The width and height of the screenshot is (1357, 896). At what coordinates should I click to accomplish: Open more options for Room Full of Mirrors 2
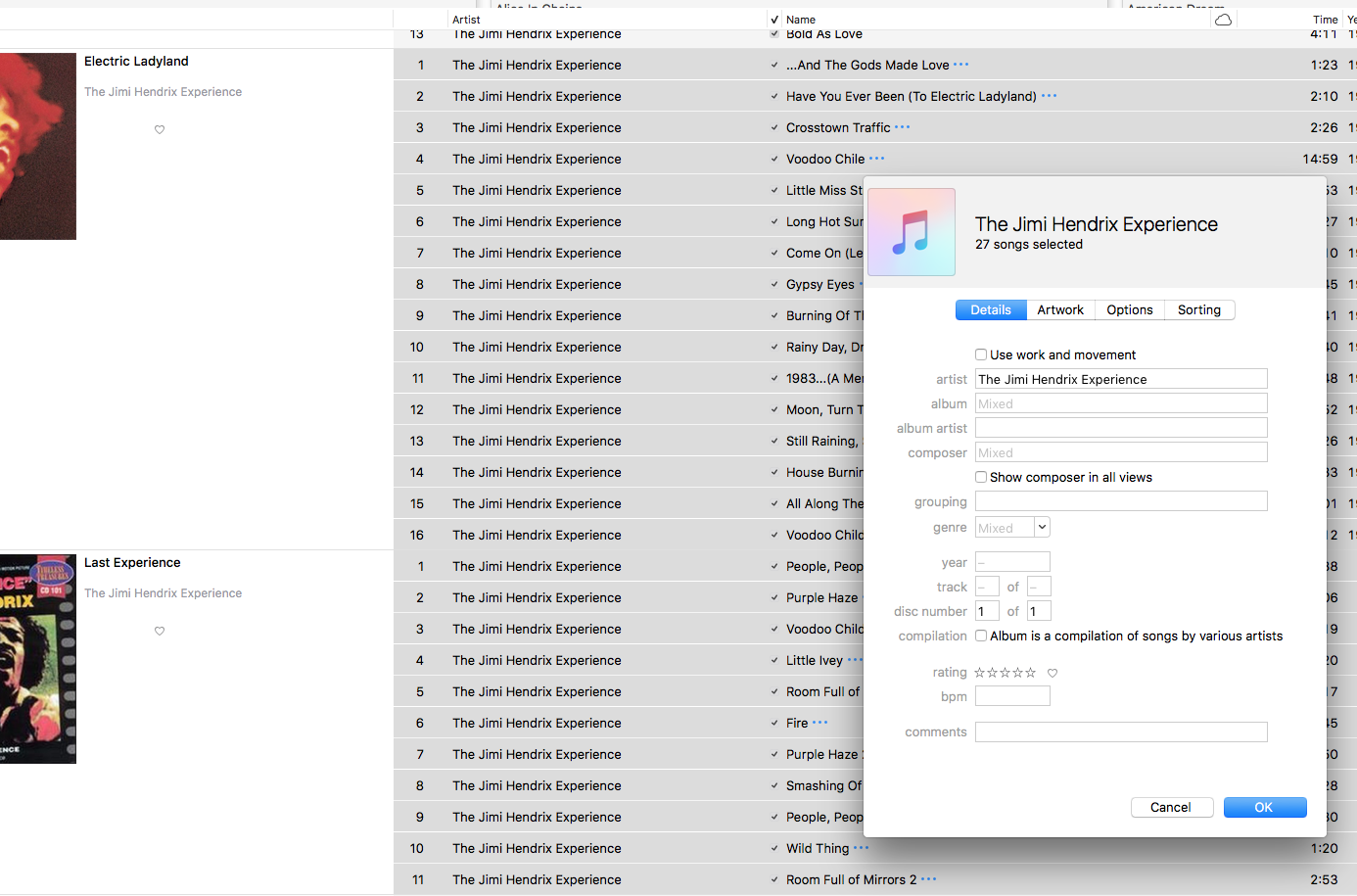pyautogui.click(x=929, y=879)
